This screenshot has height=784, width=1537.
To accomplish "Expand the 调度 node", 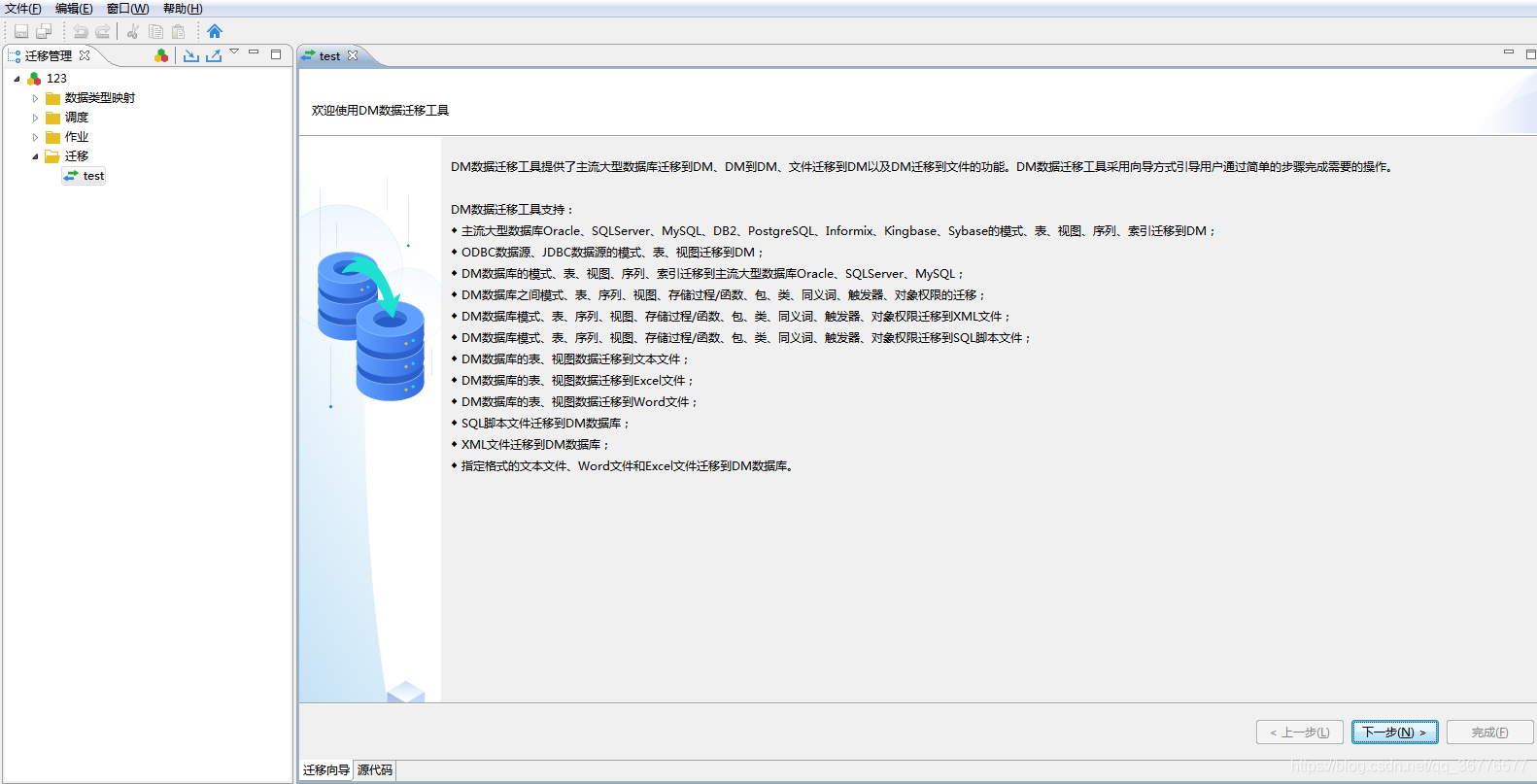I will point(36,118).
